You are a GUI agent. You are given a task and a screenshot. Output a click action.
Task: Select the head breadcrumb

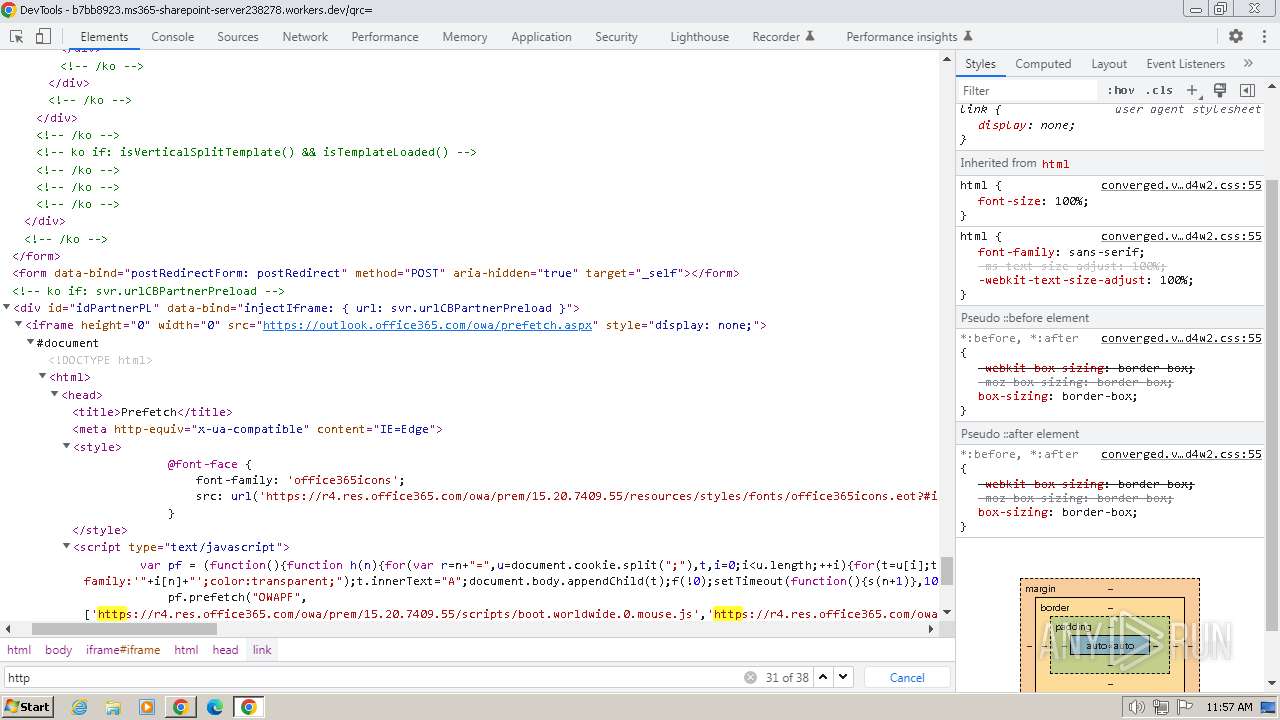[226, 650]
